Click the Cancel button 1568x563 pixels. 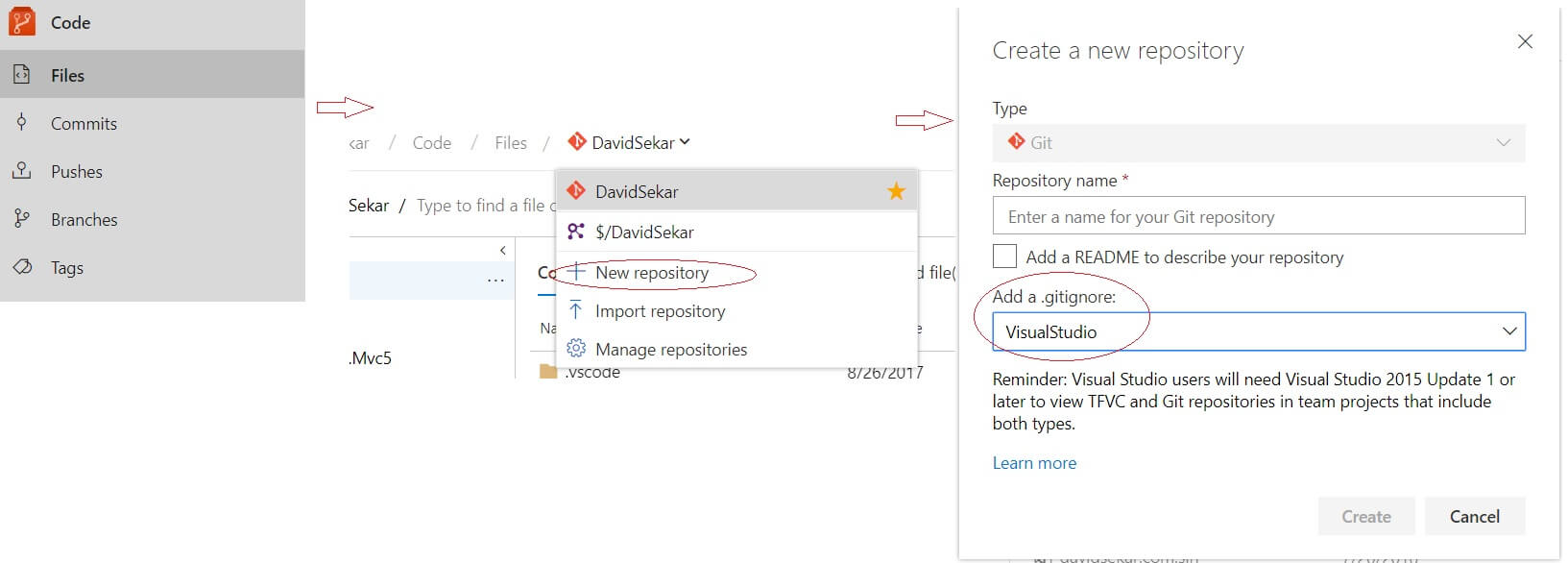click(1474, 516)
